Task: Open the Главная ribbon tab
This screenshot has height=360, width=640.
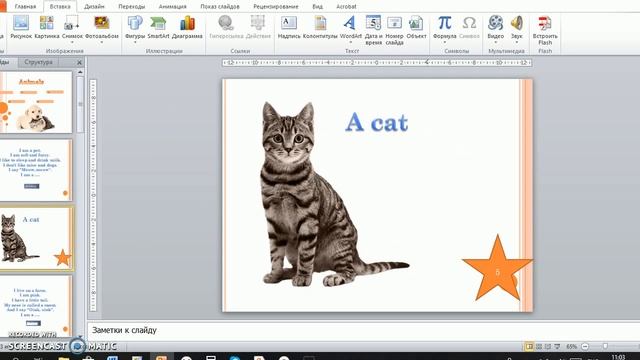Action: pos(25,7)
